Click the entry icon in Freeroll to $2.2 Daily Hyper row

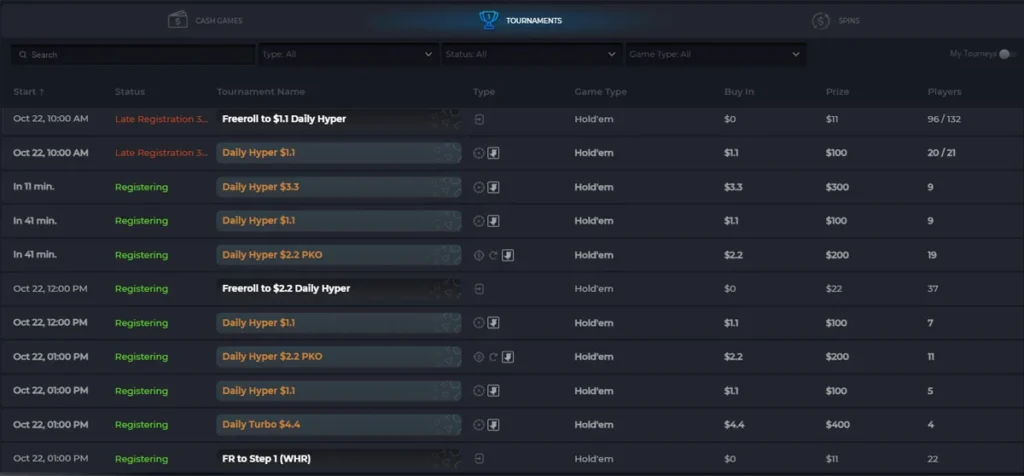coord(479,289)
